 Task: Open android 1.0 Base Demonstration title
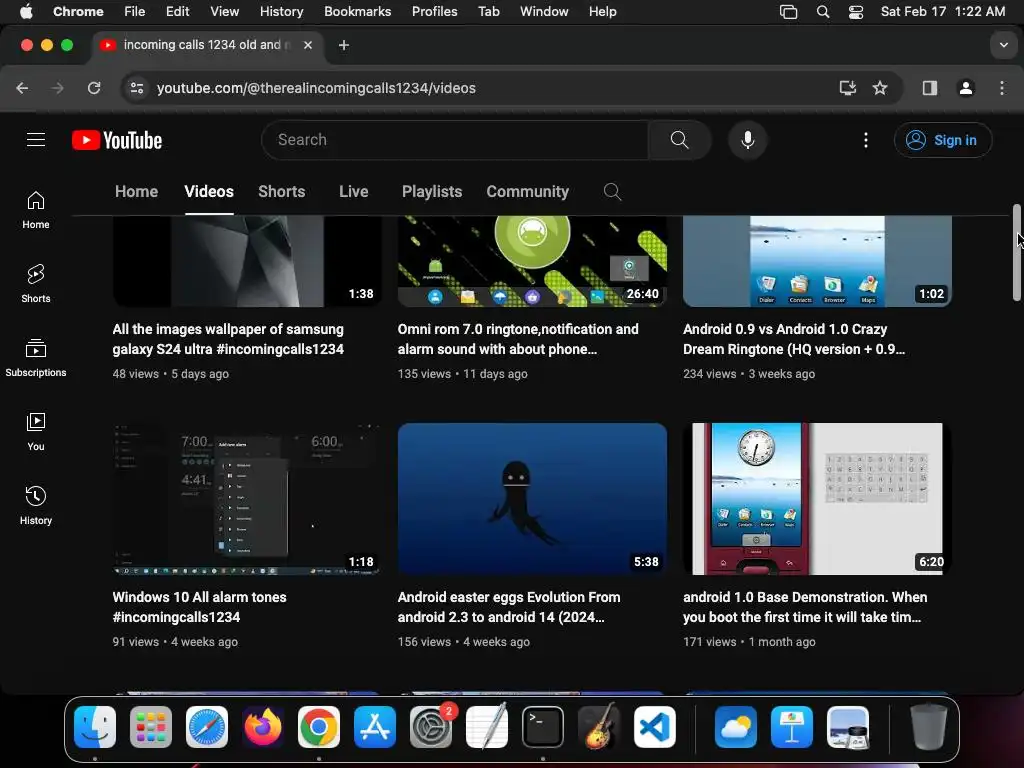(805, 607)
